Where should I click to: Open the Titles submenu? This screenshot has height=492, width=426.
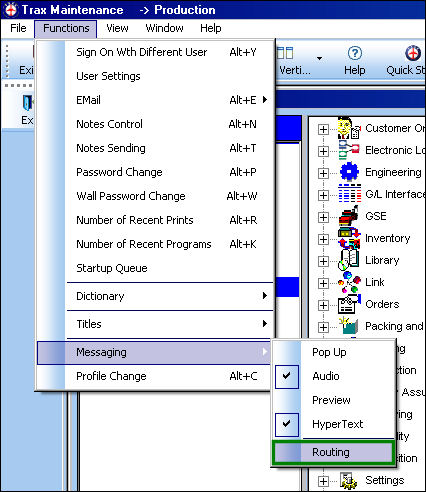tap(154, 324)
